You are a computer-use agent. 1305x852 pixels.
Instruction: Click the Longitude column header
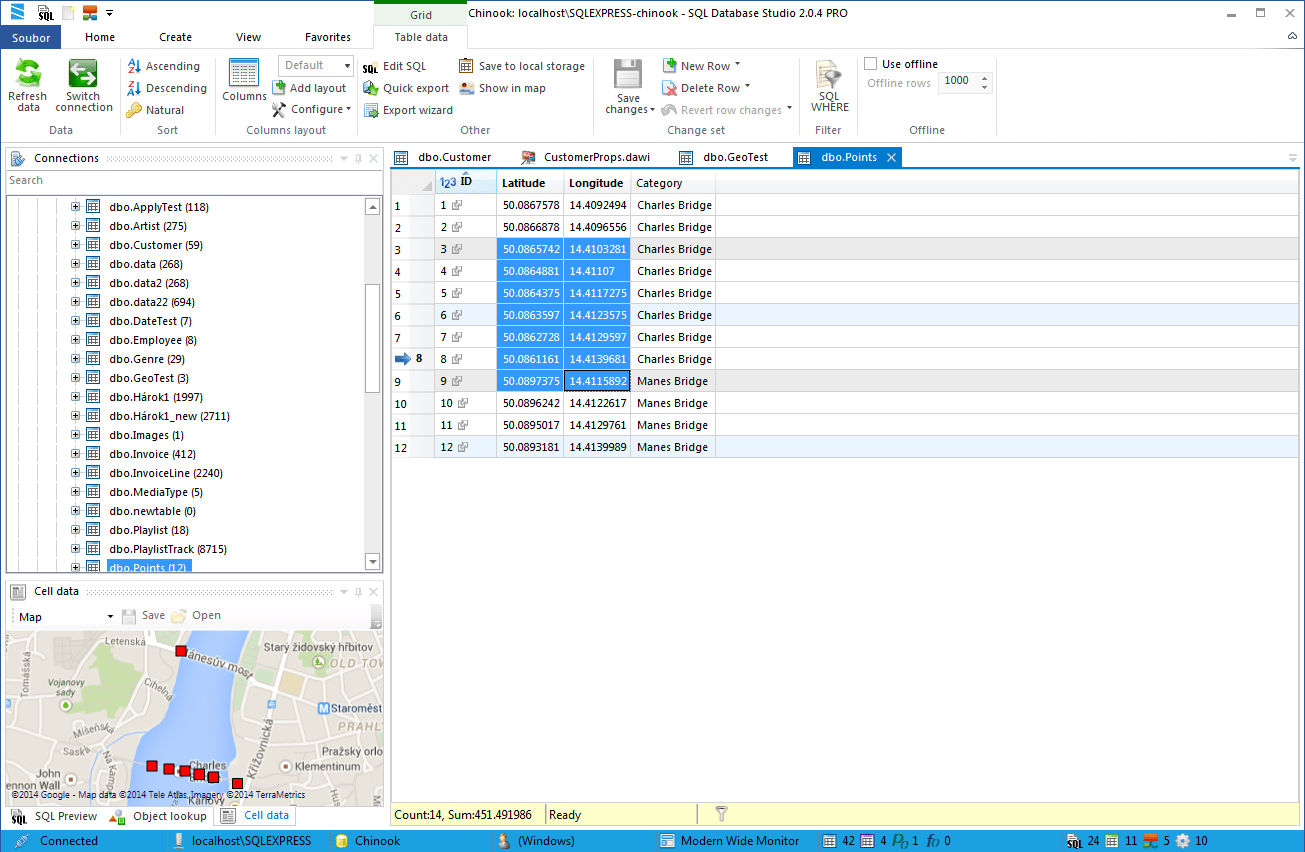point(597,183)
